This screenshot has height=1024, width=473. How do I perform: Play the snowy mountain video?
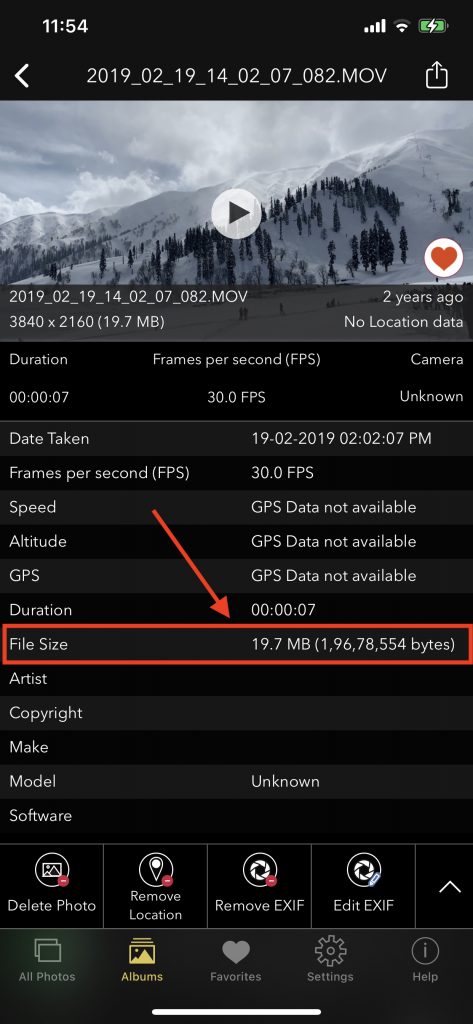(236, 213)
